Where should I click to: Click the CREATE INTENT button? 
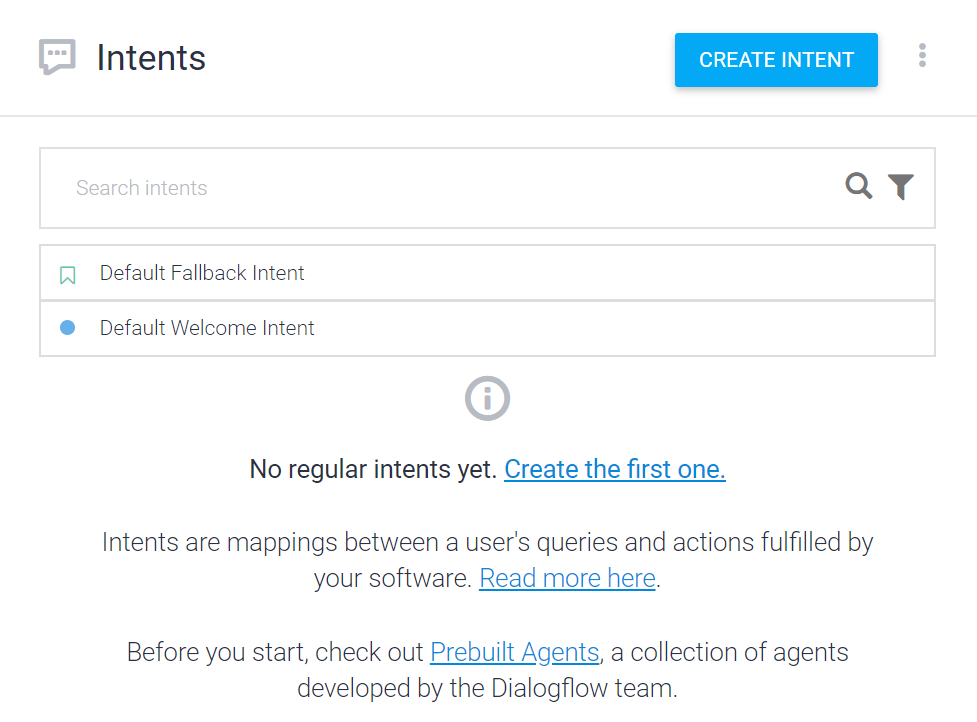(776, 60)
